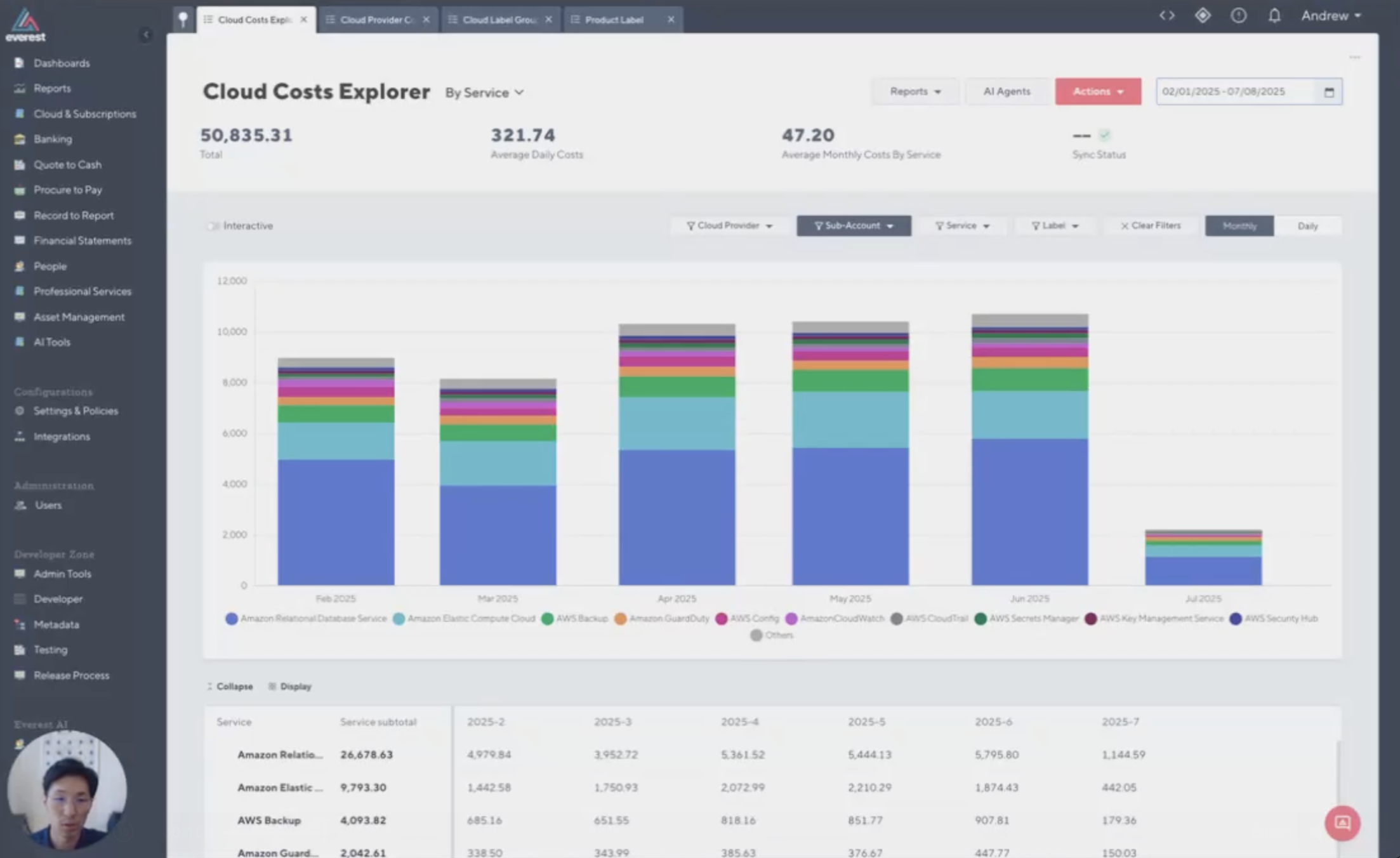The width and height of the screenshot is (1400, 858).
Task: Collapse the sidebar with the arrow icon
Action: coord(146,34)
